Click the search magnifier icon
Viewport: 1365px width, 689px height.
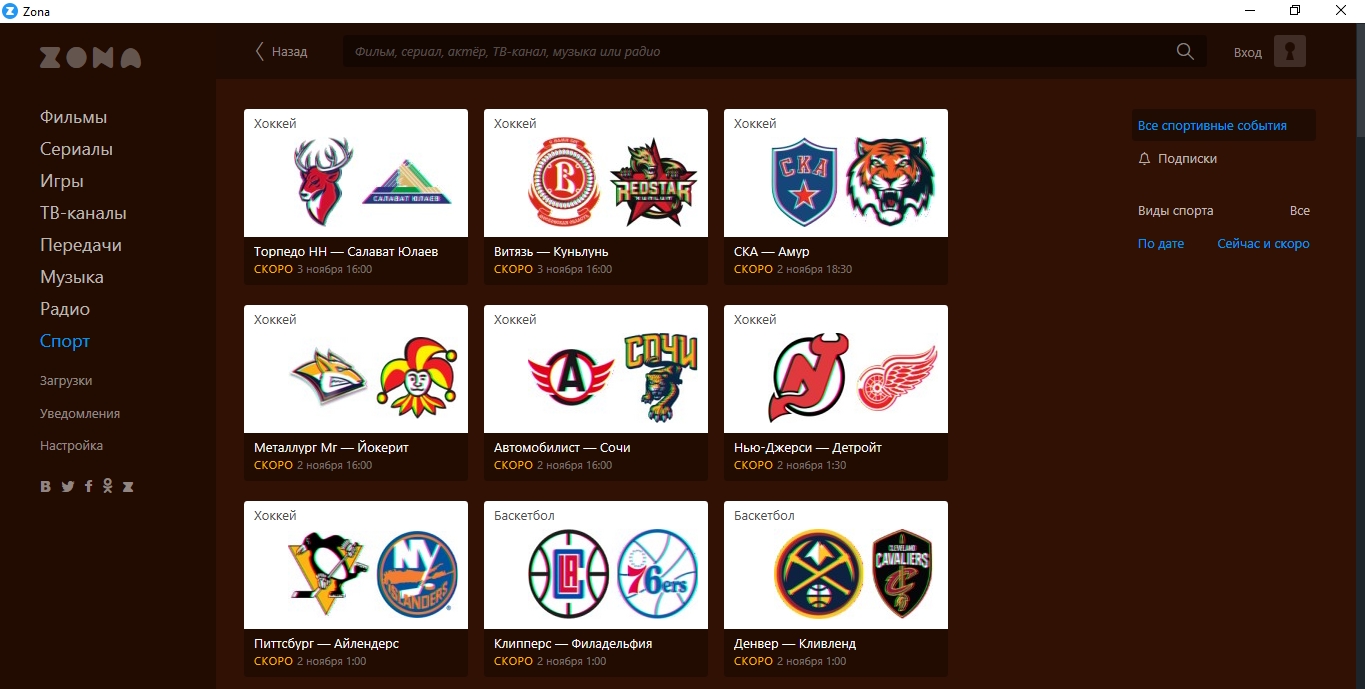pos(1185,52)
